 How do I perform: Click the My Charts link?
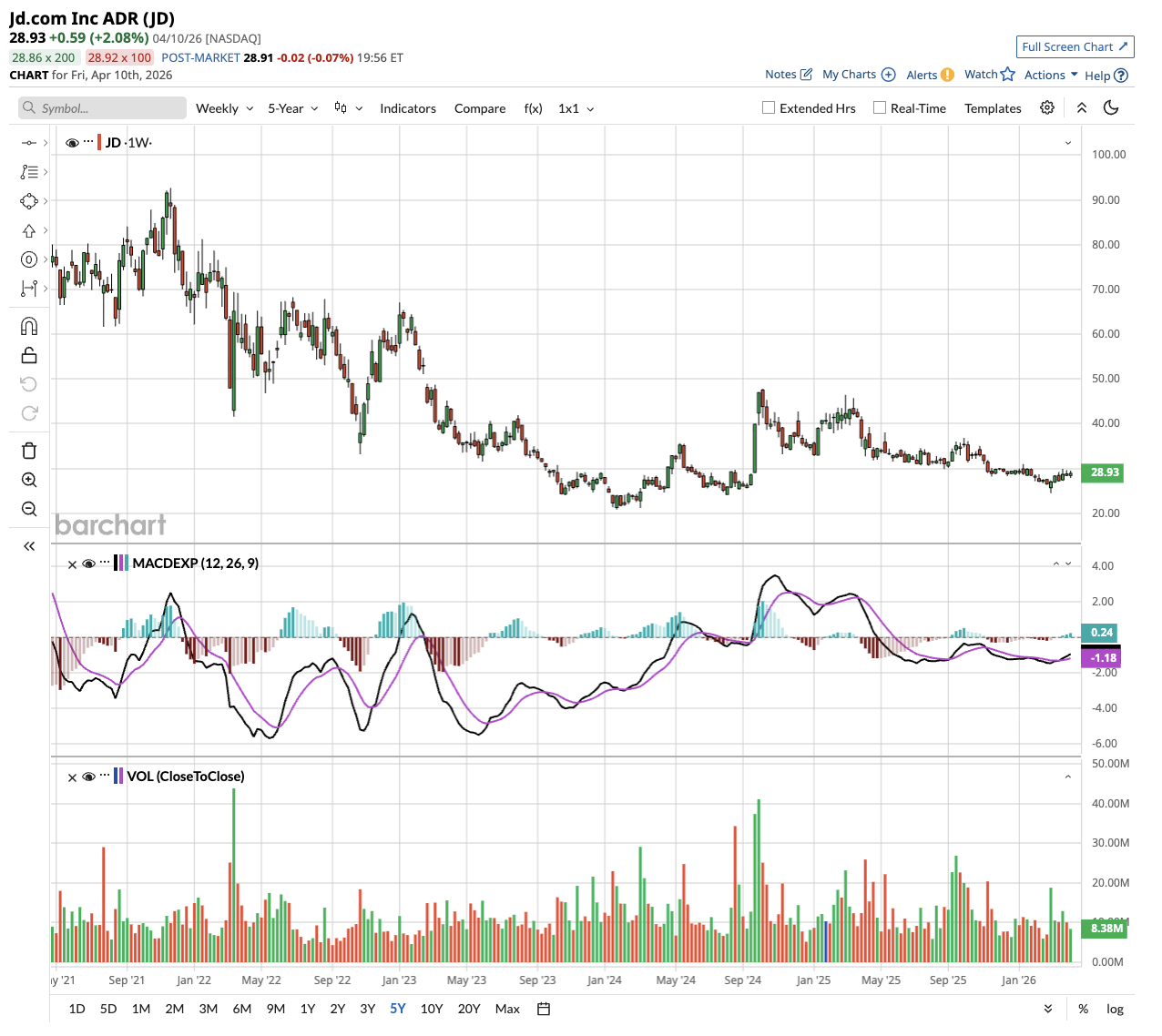(x=849, y=75)
